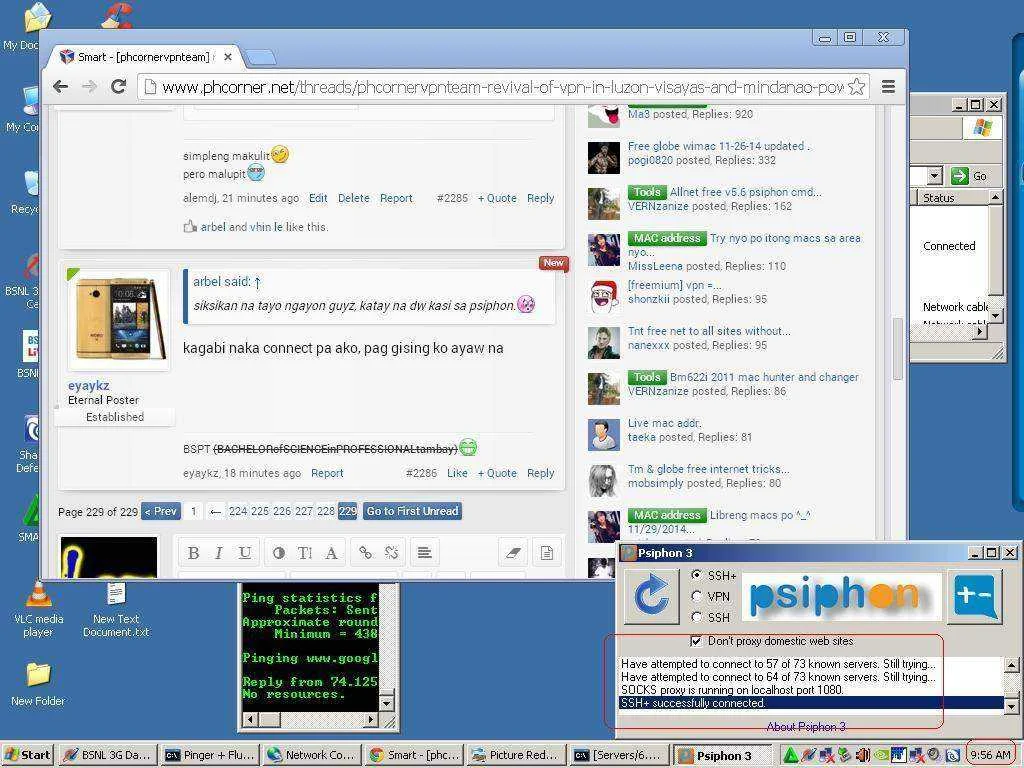Open thread Live mac addr.

(664, 423)
